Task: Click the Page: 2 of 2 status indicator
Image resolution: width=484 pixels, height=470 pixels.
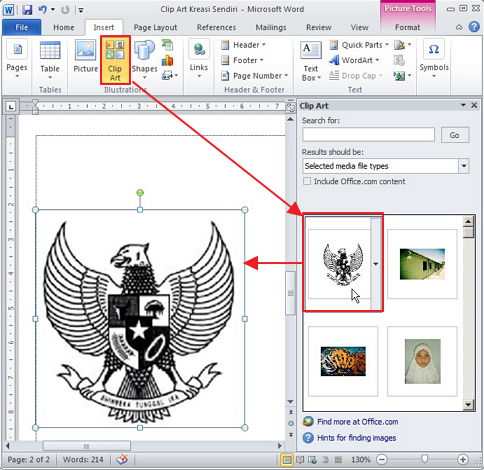Action: pos(28,460)
